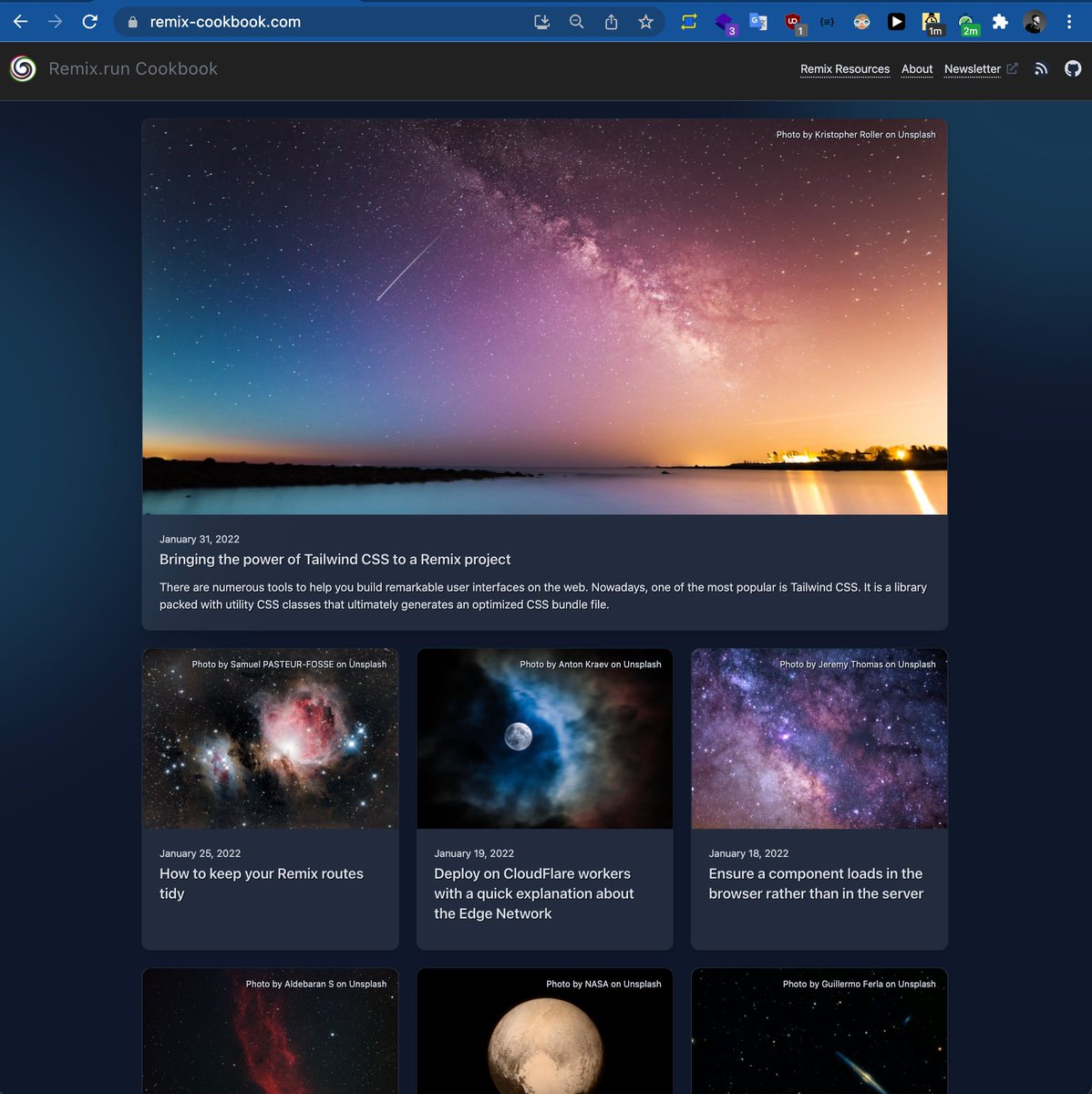Screen dimensions: 1092x1094
Task: Click the date January 25, 2022
Action: pos(200,853)
